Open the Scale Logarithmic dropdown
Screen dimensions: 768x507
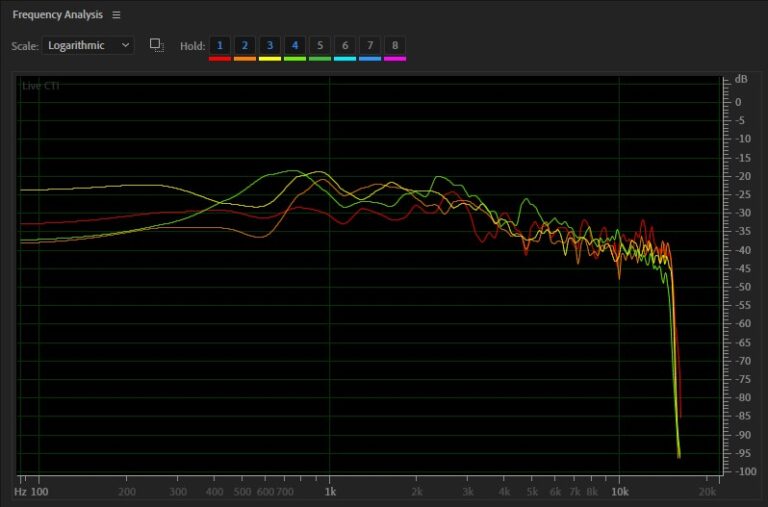pyautogui.click(x=88, y=46)
